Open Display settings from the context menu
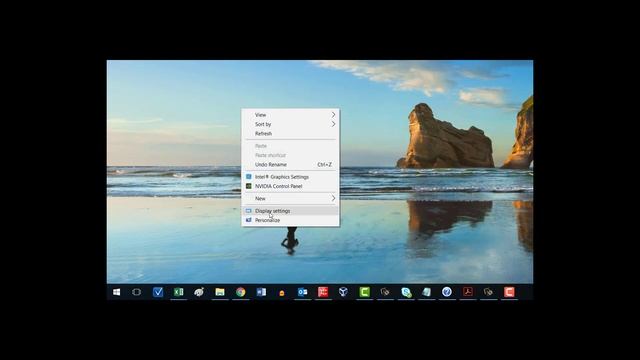The width and height of the screenshot is (640, 360). click(x=290, y=211)
